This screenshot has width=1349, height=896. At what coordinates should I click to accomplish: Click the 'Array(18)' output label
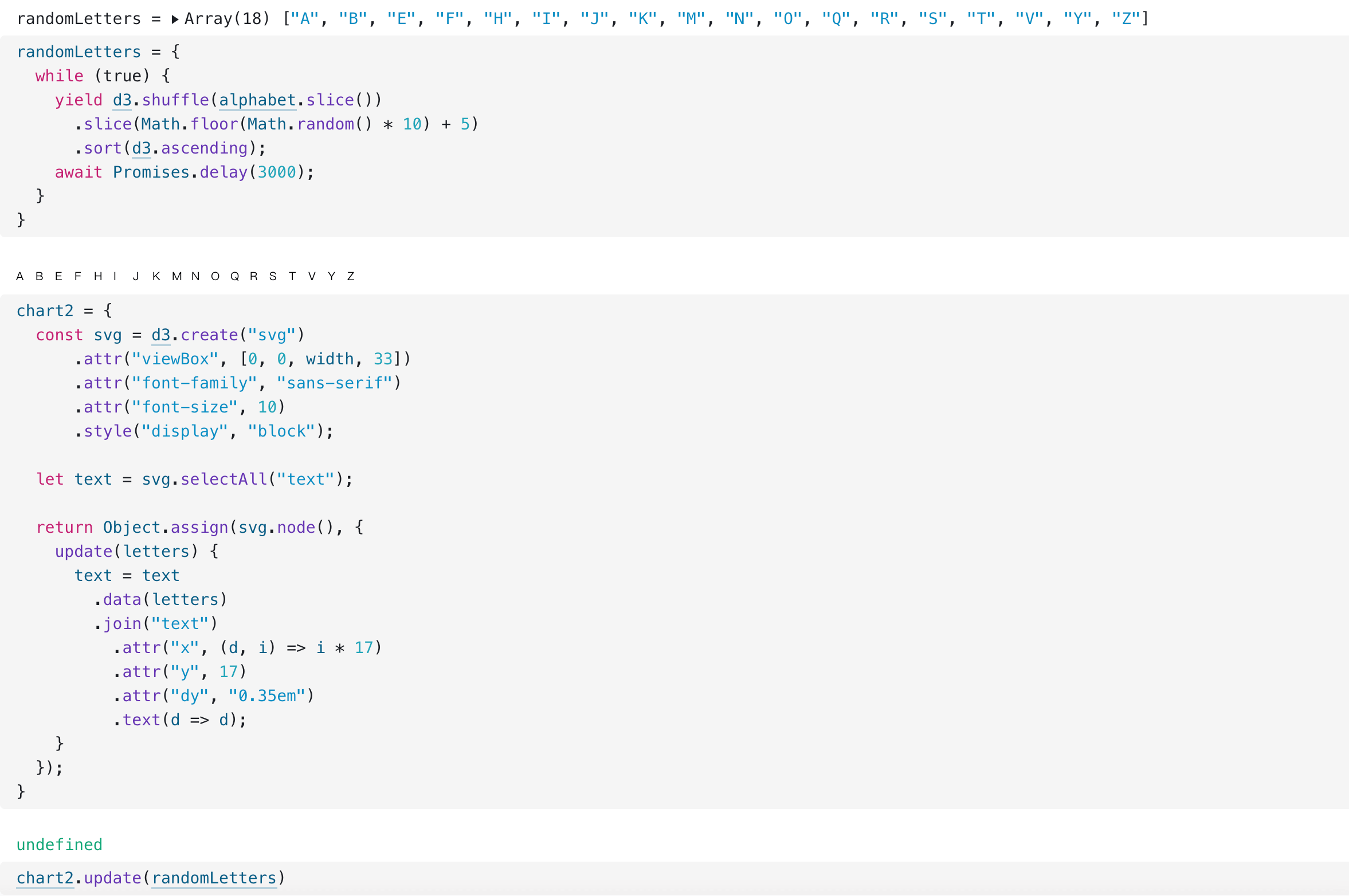point(227,19)
